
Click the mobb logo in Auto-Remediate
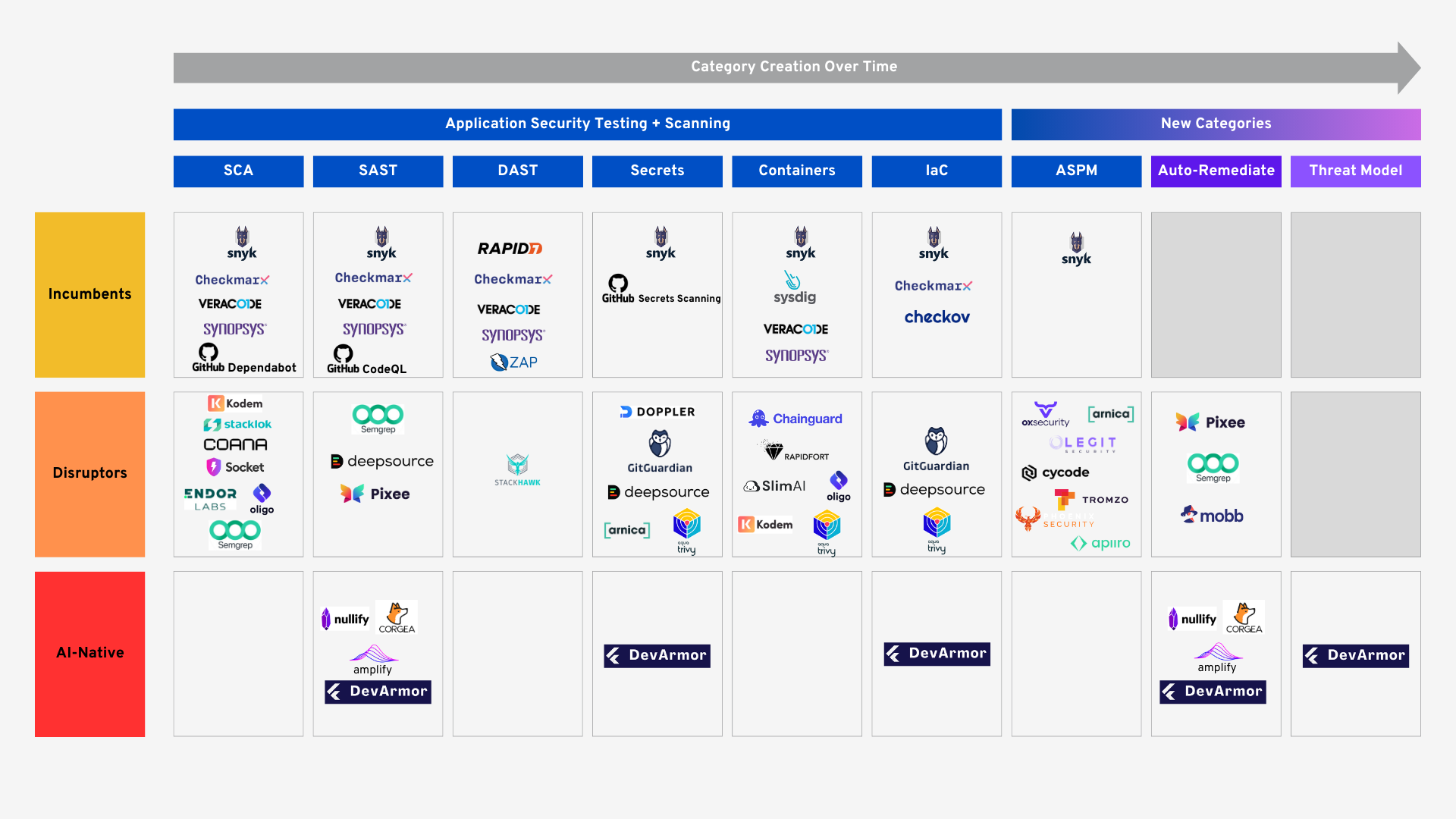pos(1211,515)
